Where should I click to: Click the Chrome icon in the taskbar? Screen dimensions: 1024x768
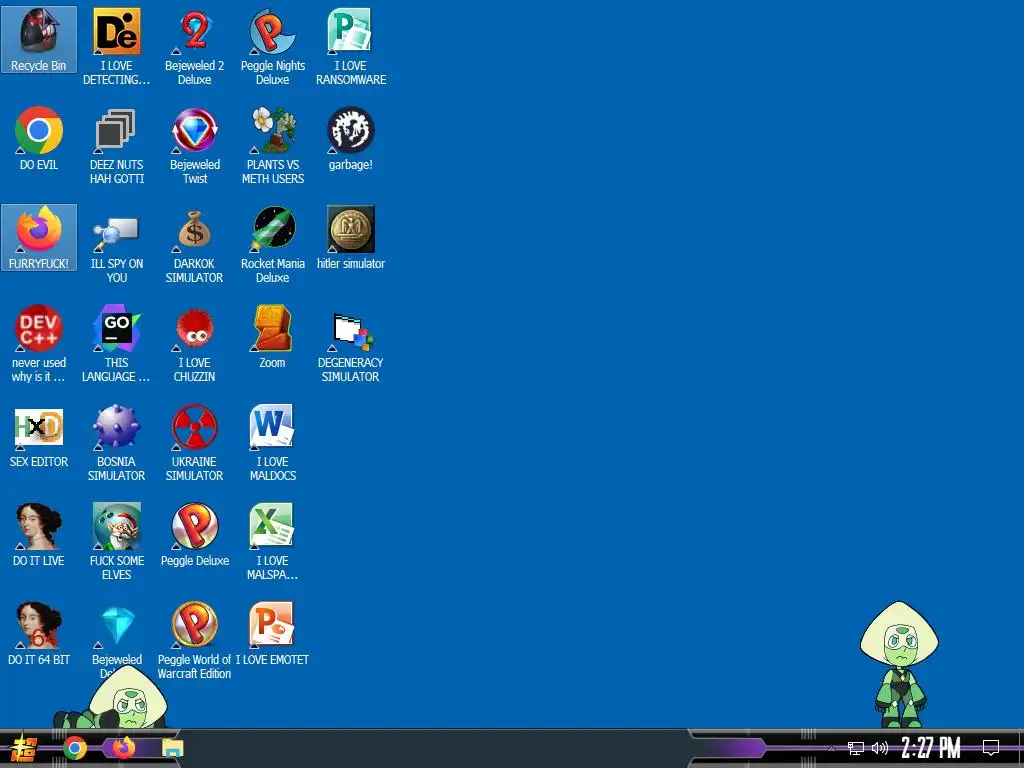click(x=75, y=748)
